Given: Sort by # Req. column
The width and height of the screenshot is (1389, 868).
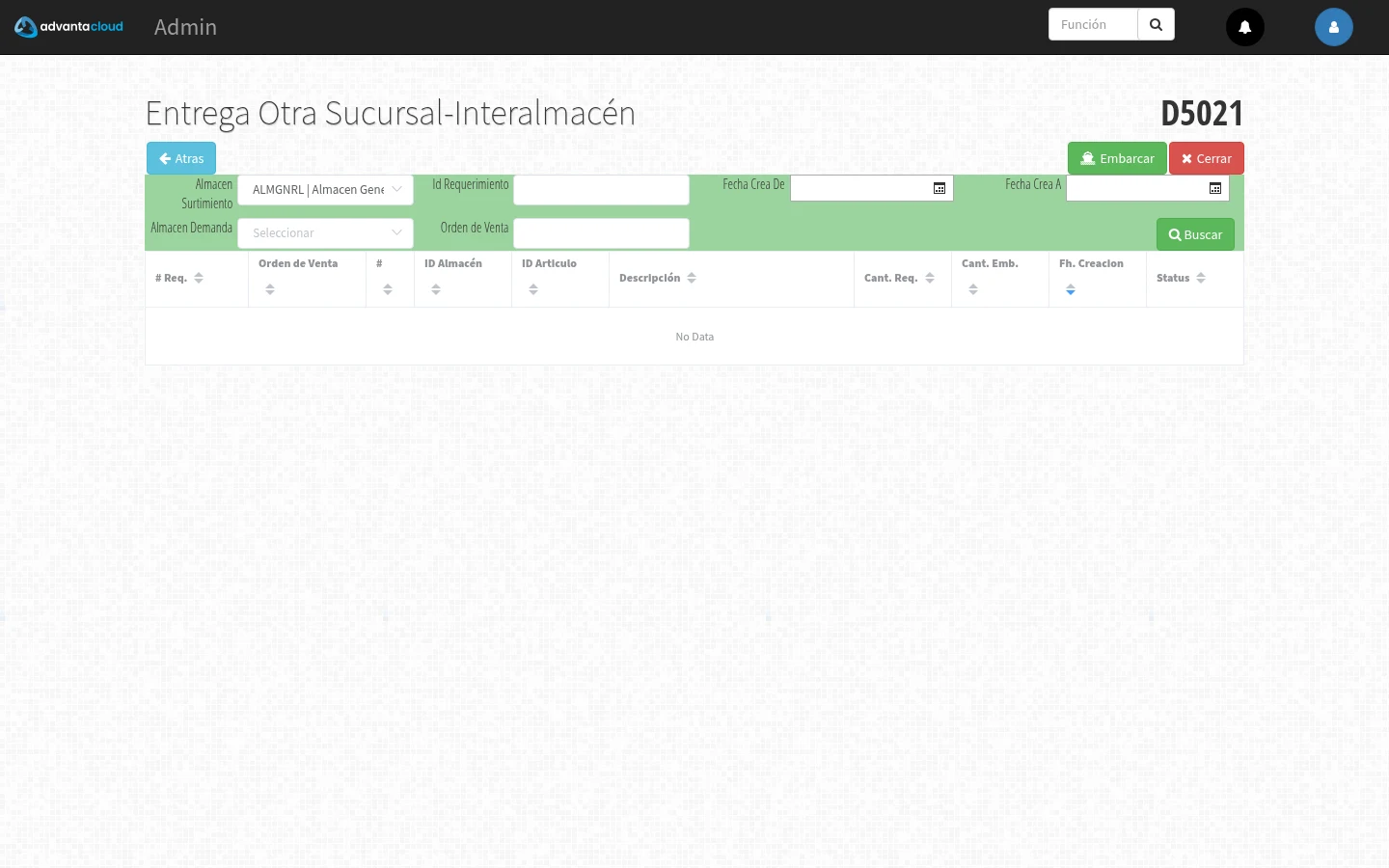Looking at the screenshot, I should pos(199,278).
